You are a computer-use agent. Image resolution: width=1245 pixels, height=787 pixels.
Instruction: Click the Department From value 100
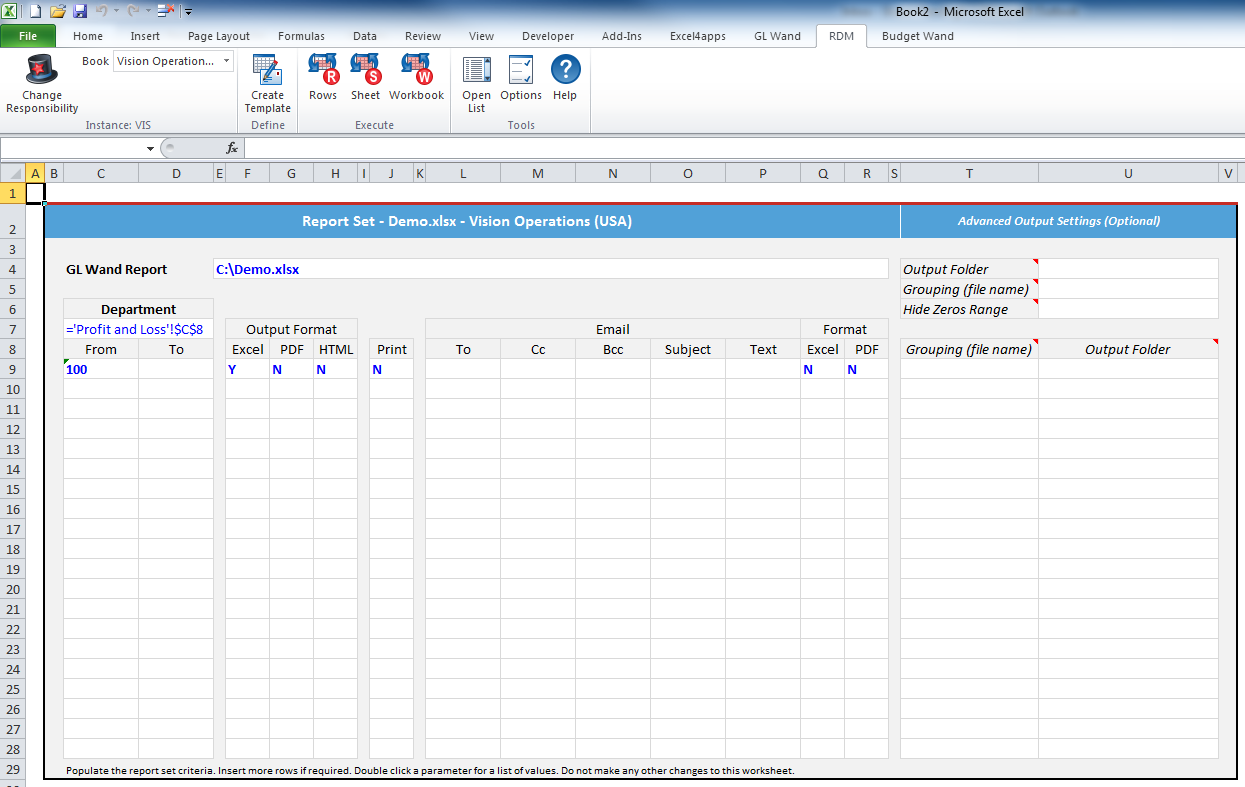[x=101, y=369]
